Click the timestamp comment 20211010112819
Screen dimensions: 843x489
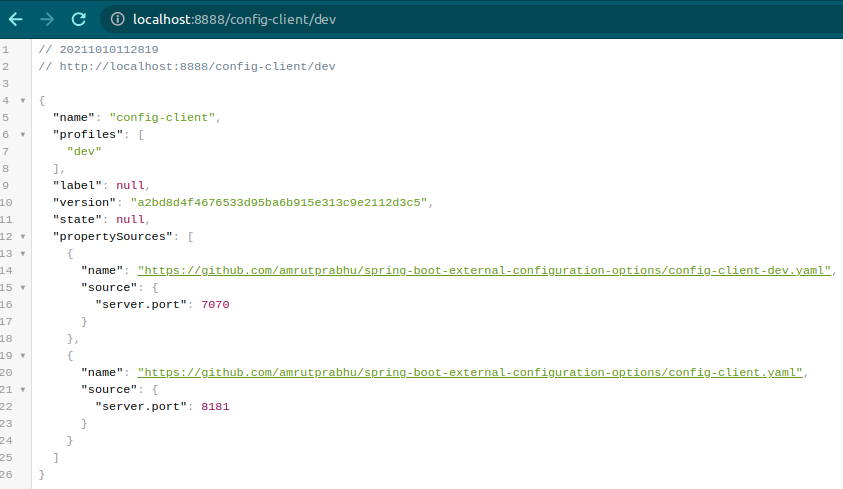pos(109,50)
